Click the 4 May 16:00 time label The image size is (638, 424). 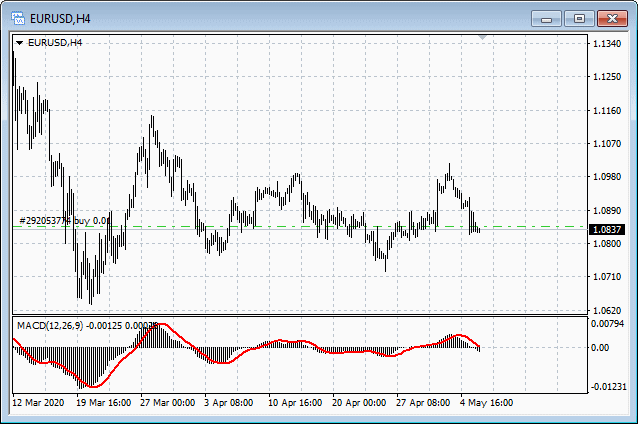coord(487,403)
